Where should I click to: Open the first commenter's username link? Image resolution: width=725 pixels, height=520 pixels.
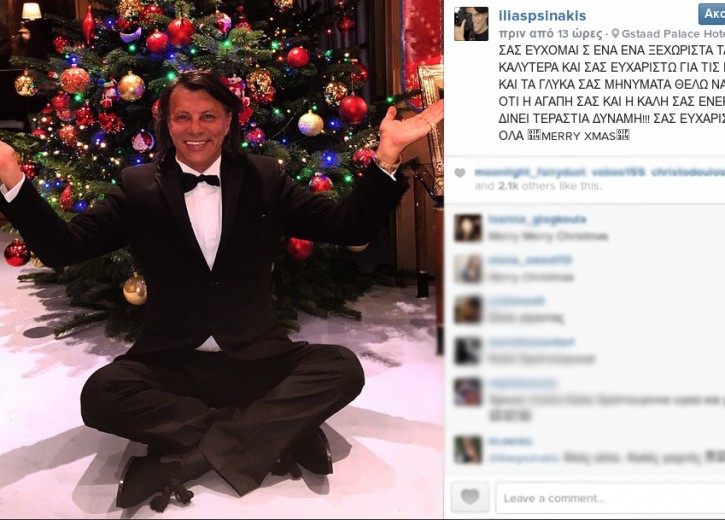click(x=537, y=220)
